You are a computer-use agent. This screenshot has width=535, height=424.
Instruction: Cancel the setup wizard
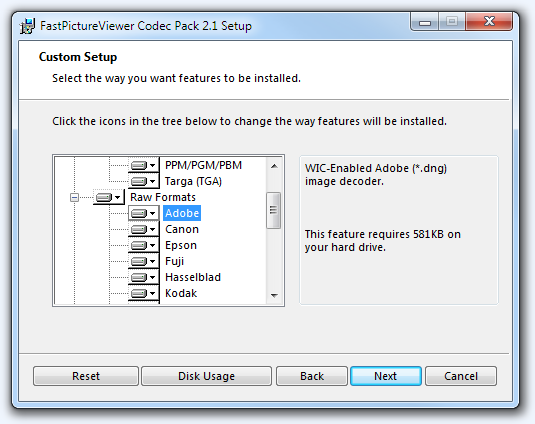[x=461, y=376]
